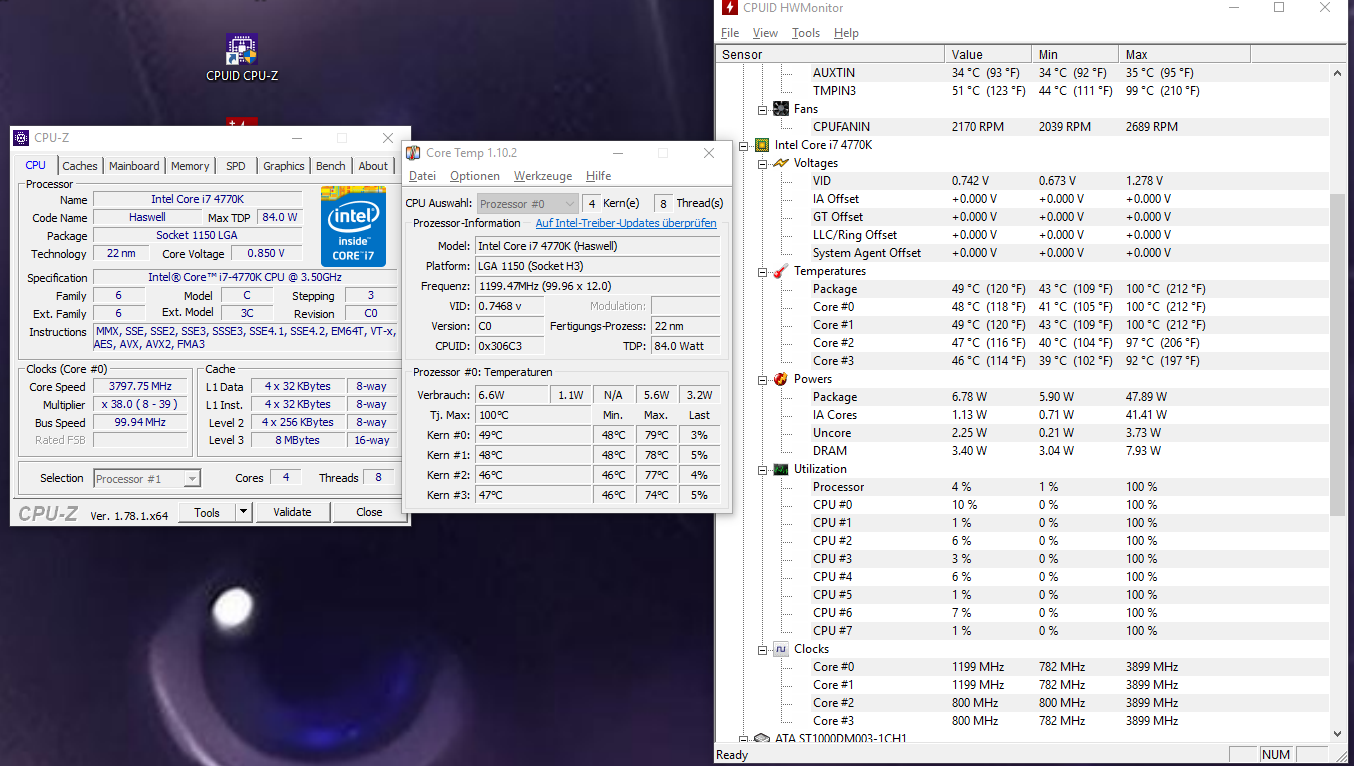This screenshot has width=1354, height=766.
Task: Collapse the Clocks section
Action: click(763, 649)
